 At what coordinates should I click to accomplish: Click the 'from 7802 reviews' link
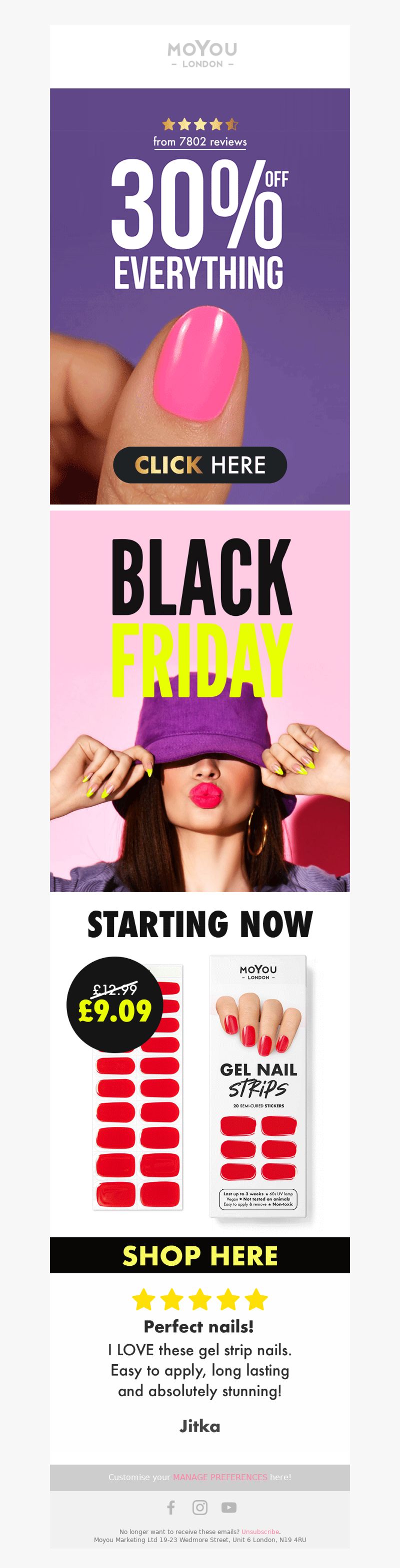[x=199, y=142]
